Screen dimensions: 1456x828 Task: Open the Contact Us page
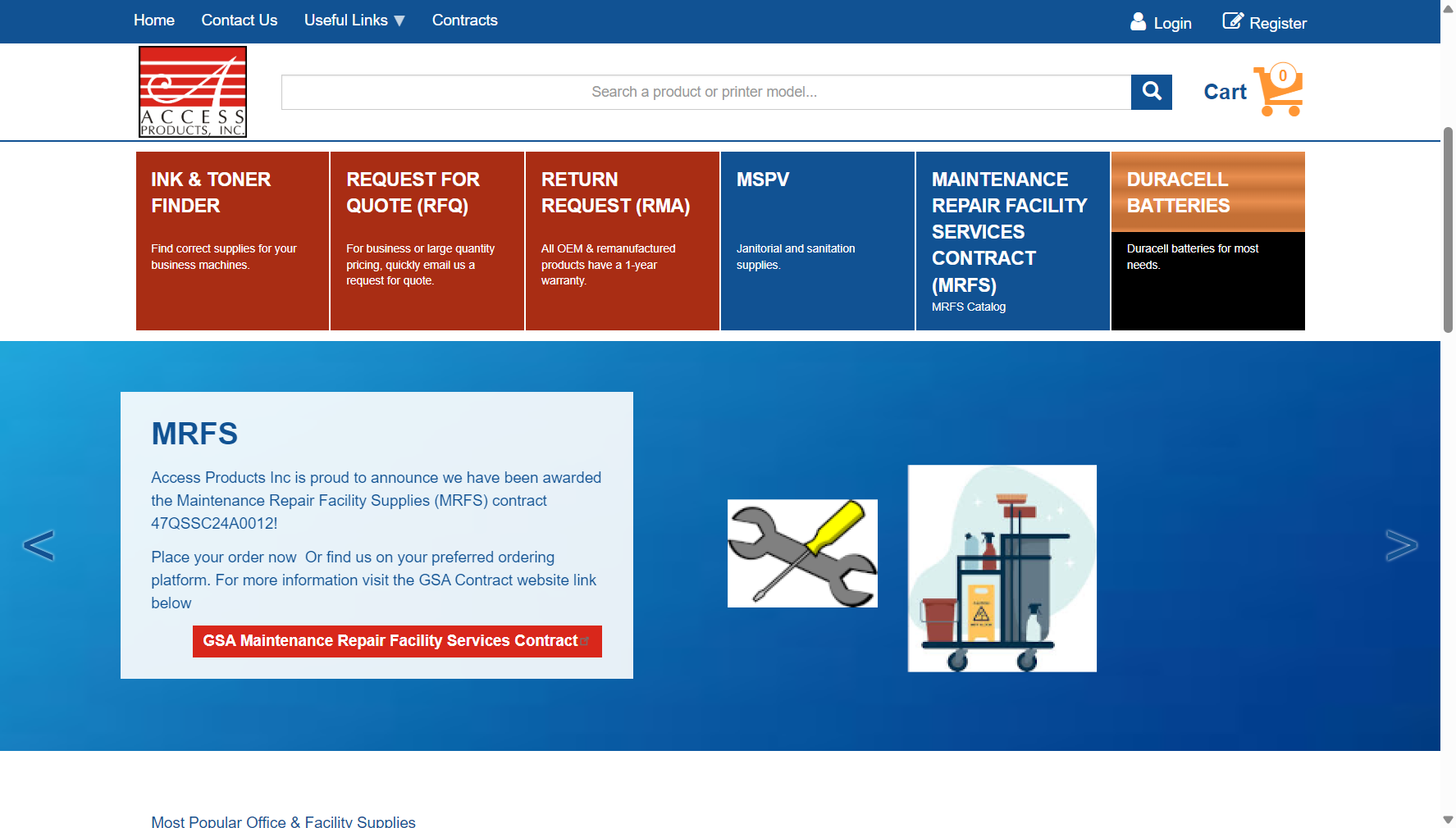tap(239, 20)
